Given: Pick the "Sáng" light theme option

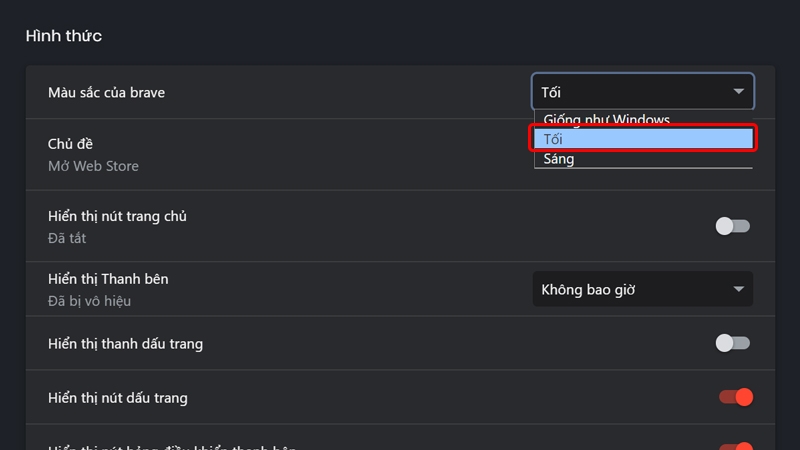Looking at the screenshot, I should pos(560,159).
